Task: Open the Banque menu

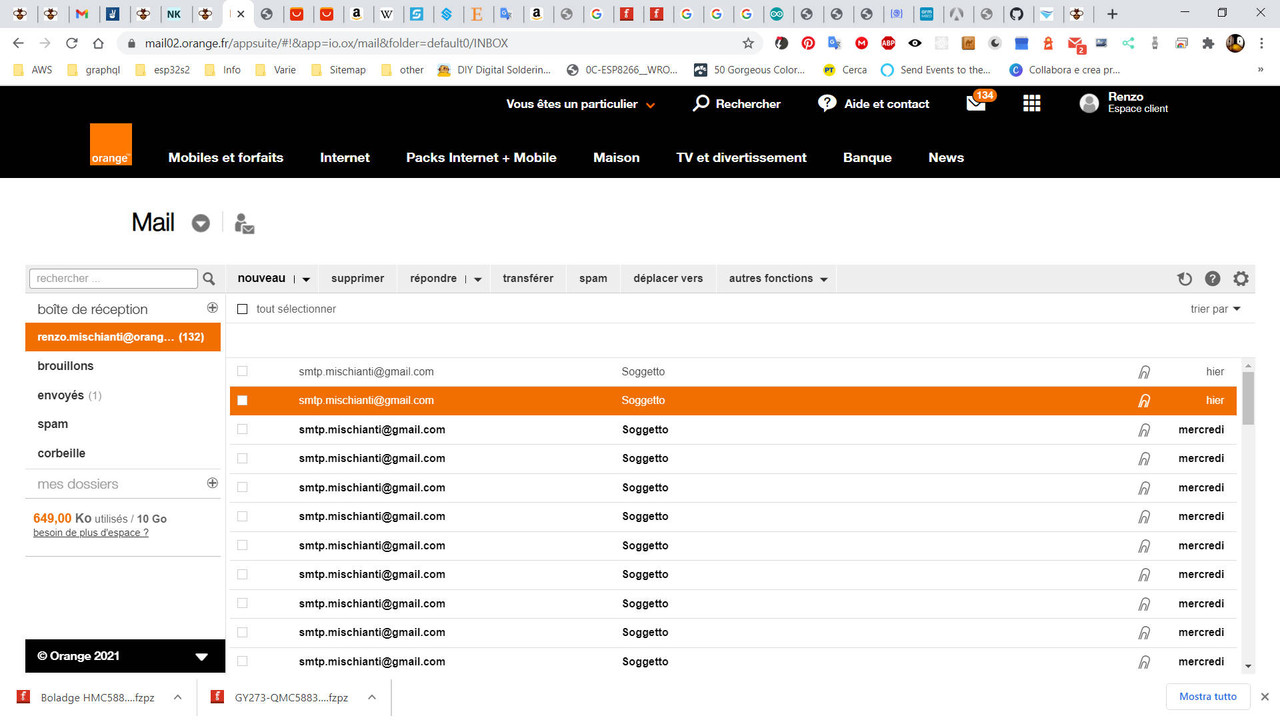Action: point(867,157)
